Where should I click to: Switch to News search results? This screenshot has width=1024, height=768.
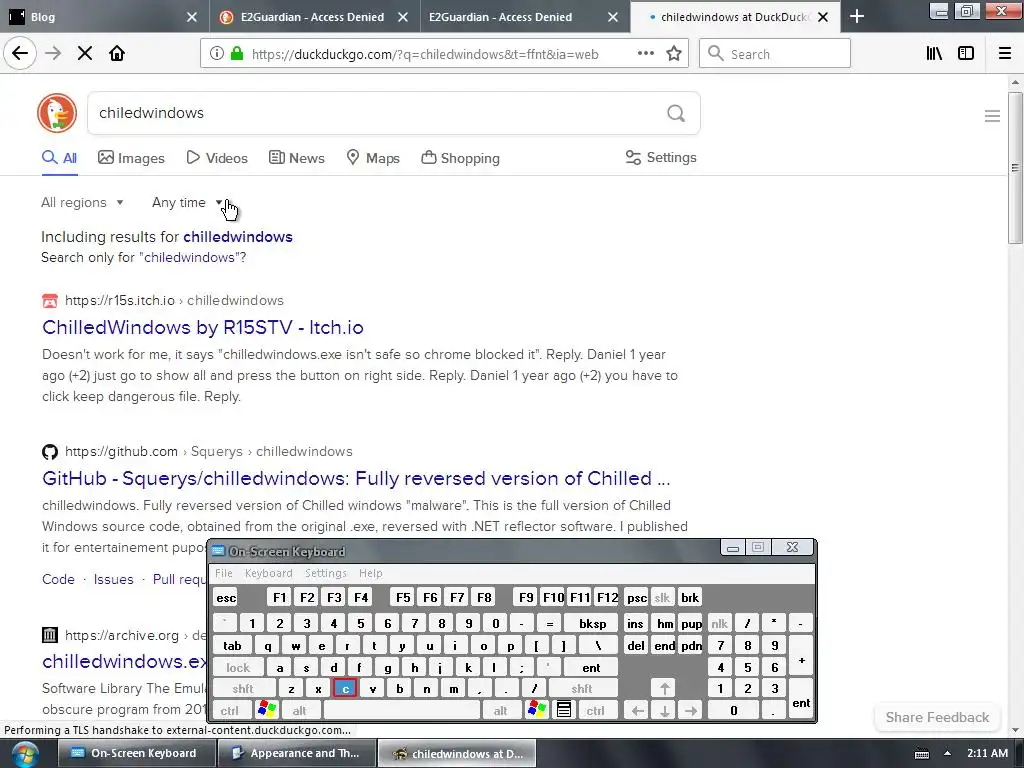(296, 158)
